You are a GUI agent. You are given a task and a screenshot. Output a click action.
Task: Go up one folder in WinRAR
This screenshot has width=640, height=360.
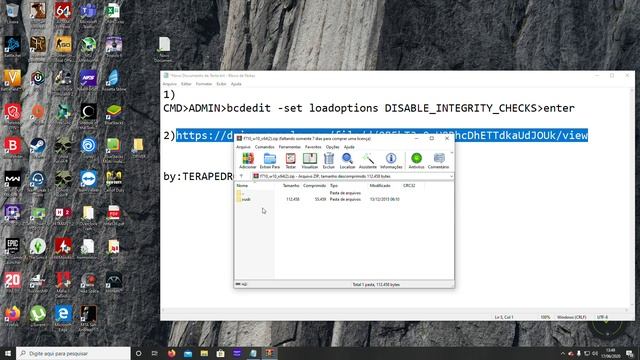point(241,176)
